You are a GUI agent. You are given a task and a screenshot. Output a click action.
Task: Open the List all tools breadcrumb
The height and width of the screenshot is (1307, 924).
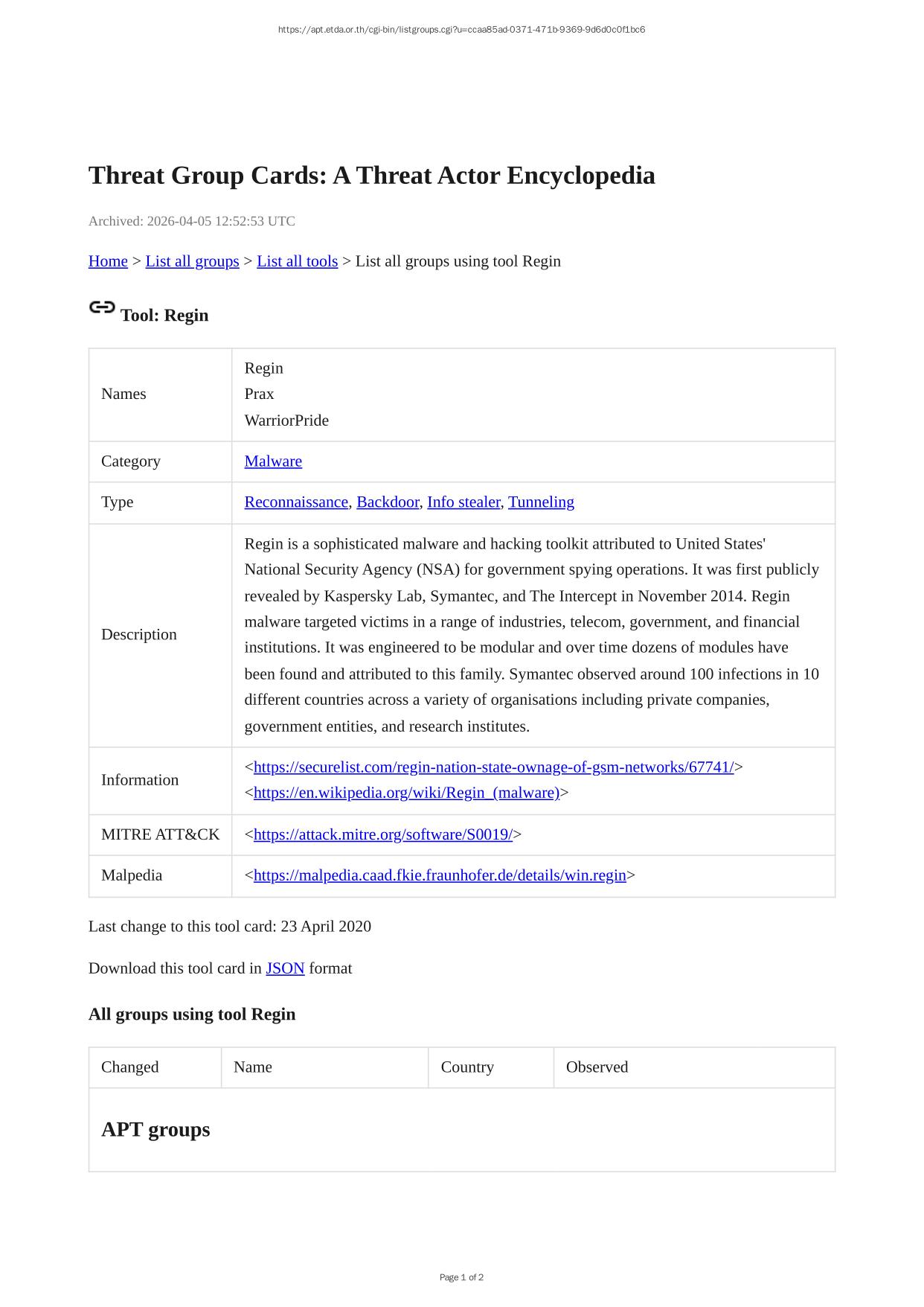(x=297, y=261)
